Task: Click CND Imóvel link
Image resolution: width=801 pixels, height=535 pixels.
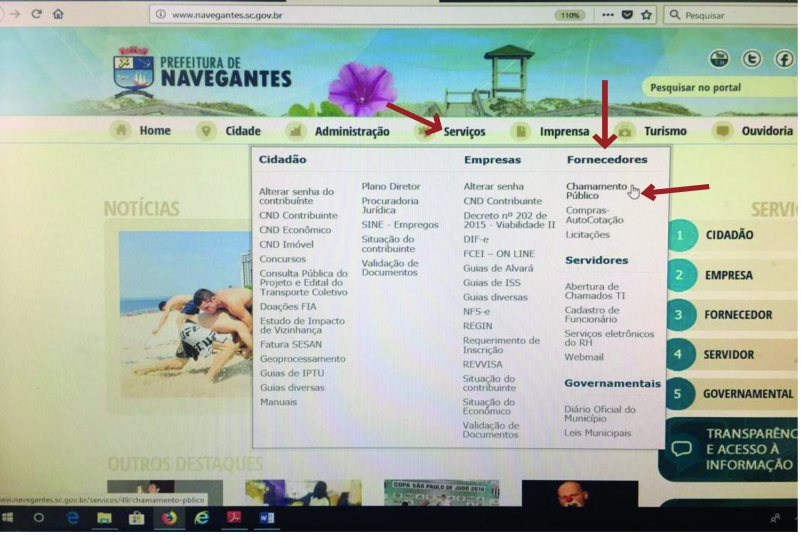Action: (x=286, y=245)
